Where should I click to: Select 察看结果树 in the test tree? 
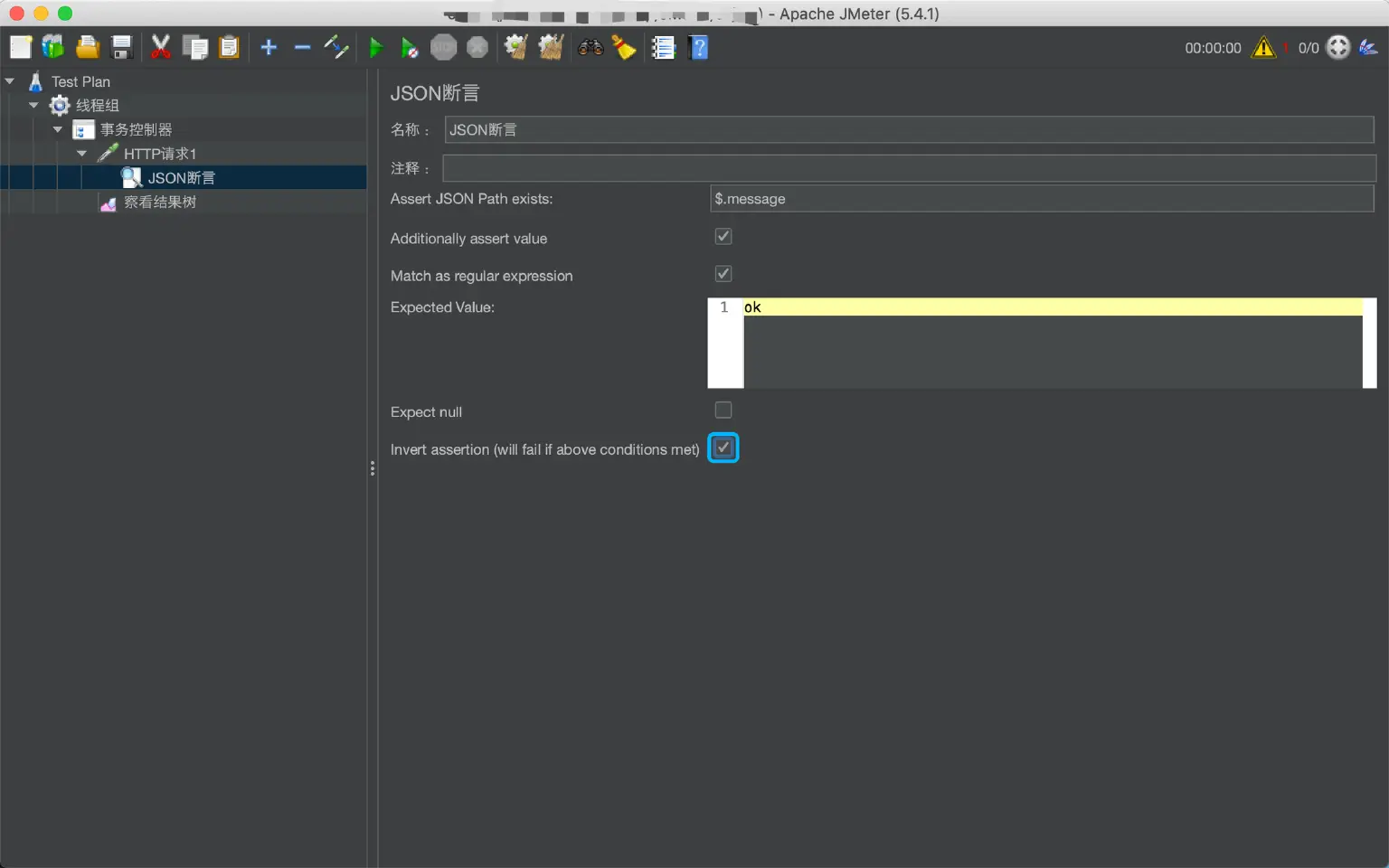[x=159, y=203]
